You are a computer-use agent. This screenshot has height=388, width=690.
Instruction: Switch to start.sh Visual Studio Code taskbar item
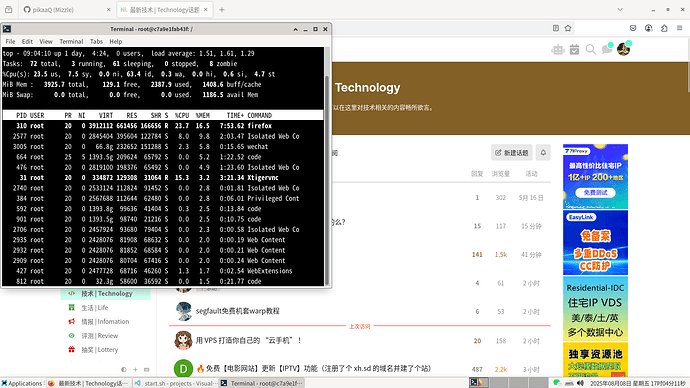coord(175,383)
